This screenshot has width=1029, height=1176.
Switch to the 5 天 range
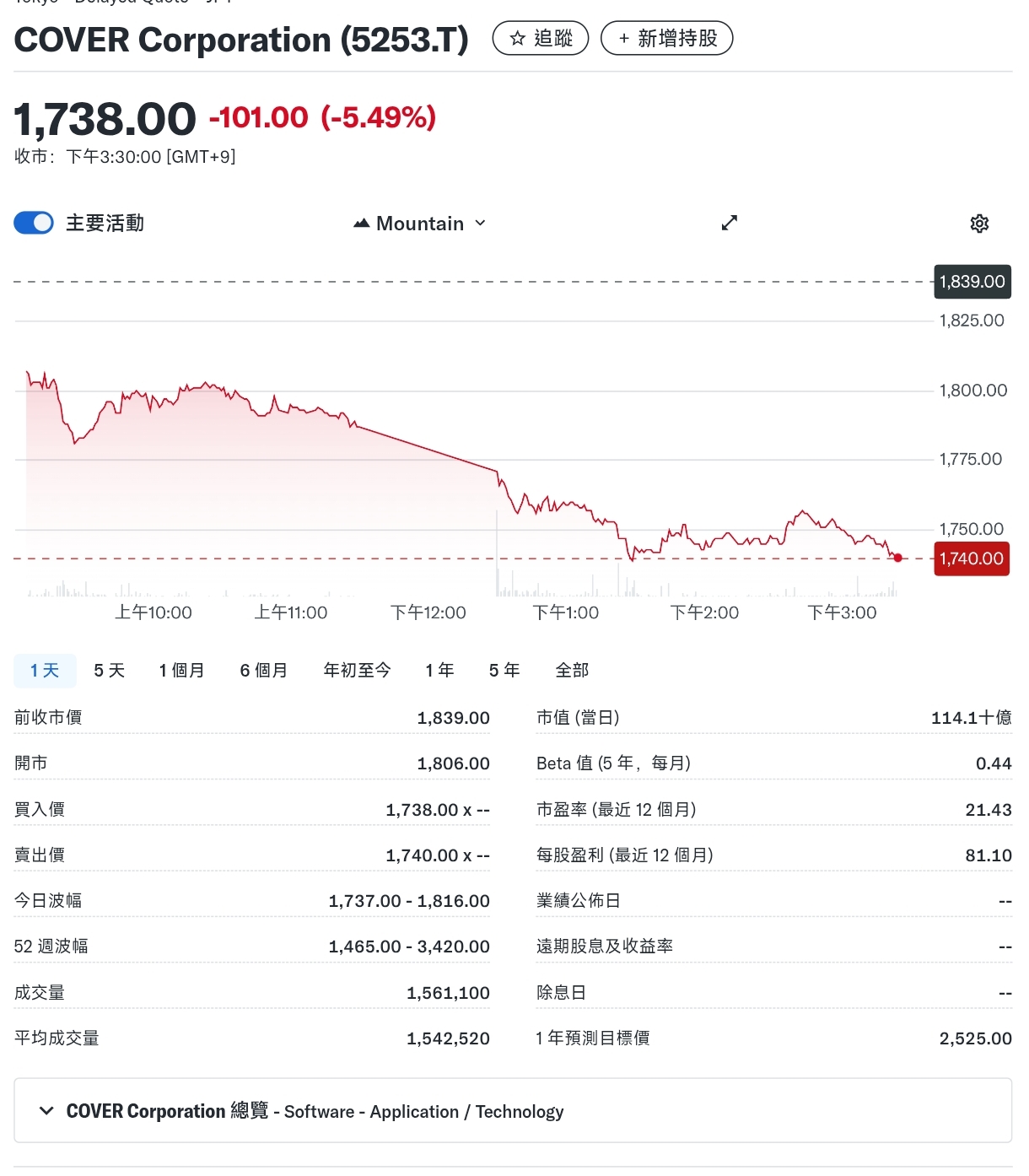[x=110, y=671]
